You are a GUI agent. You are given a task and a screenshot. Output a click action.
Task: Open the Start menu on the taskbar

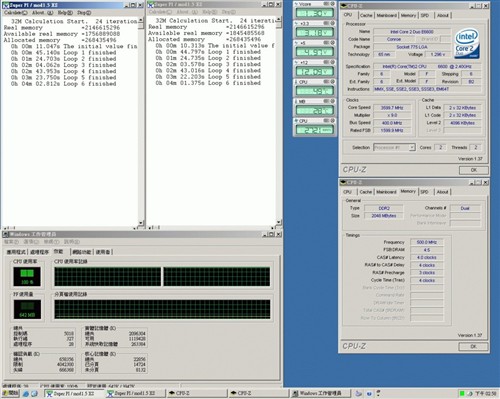(11, 393)
